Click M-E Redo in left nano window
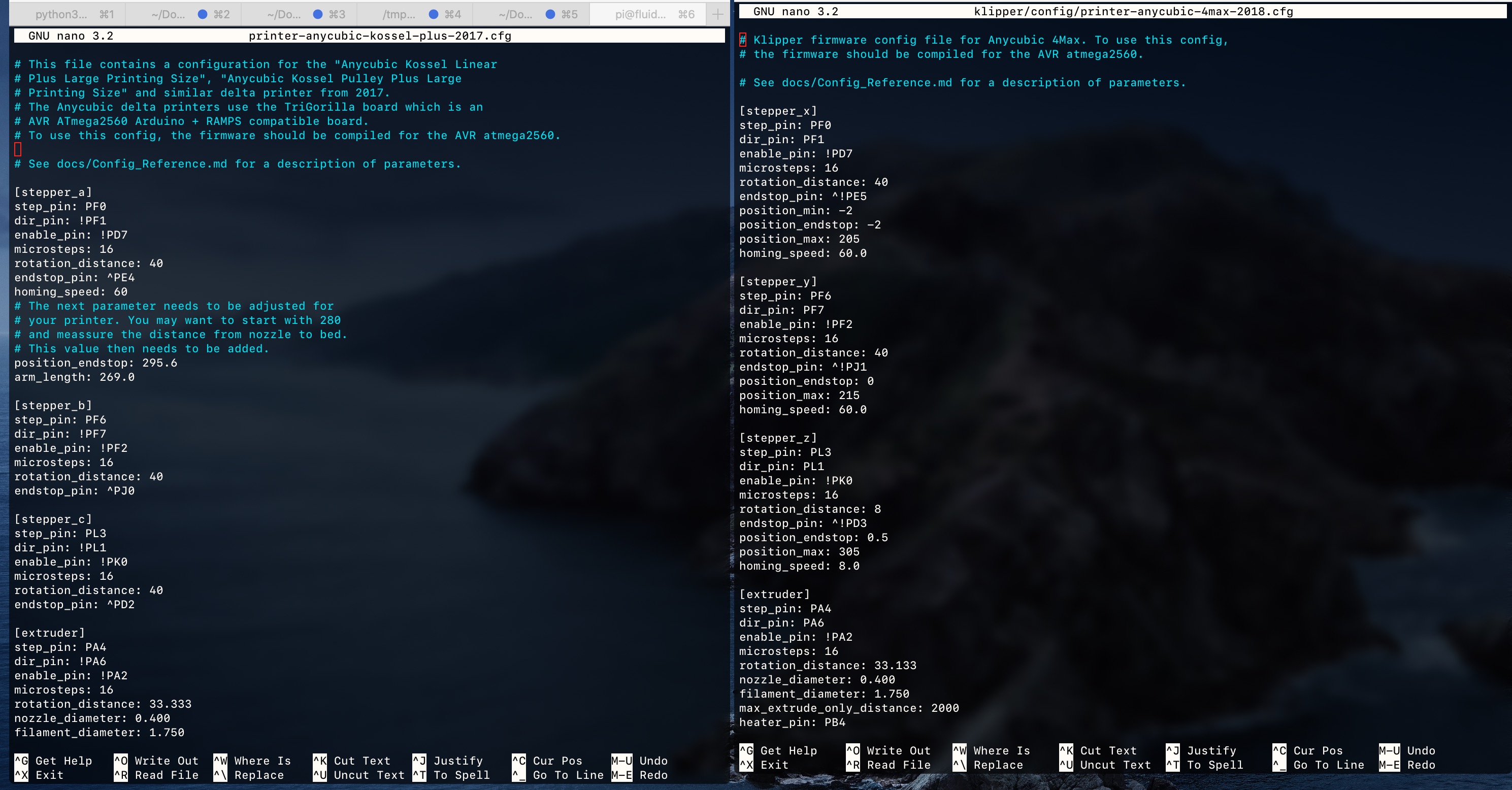 639,775
